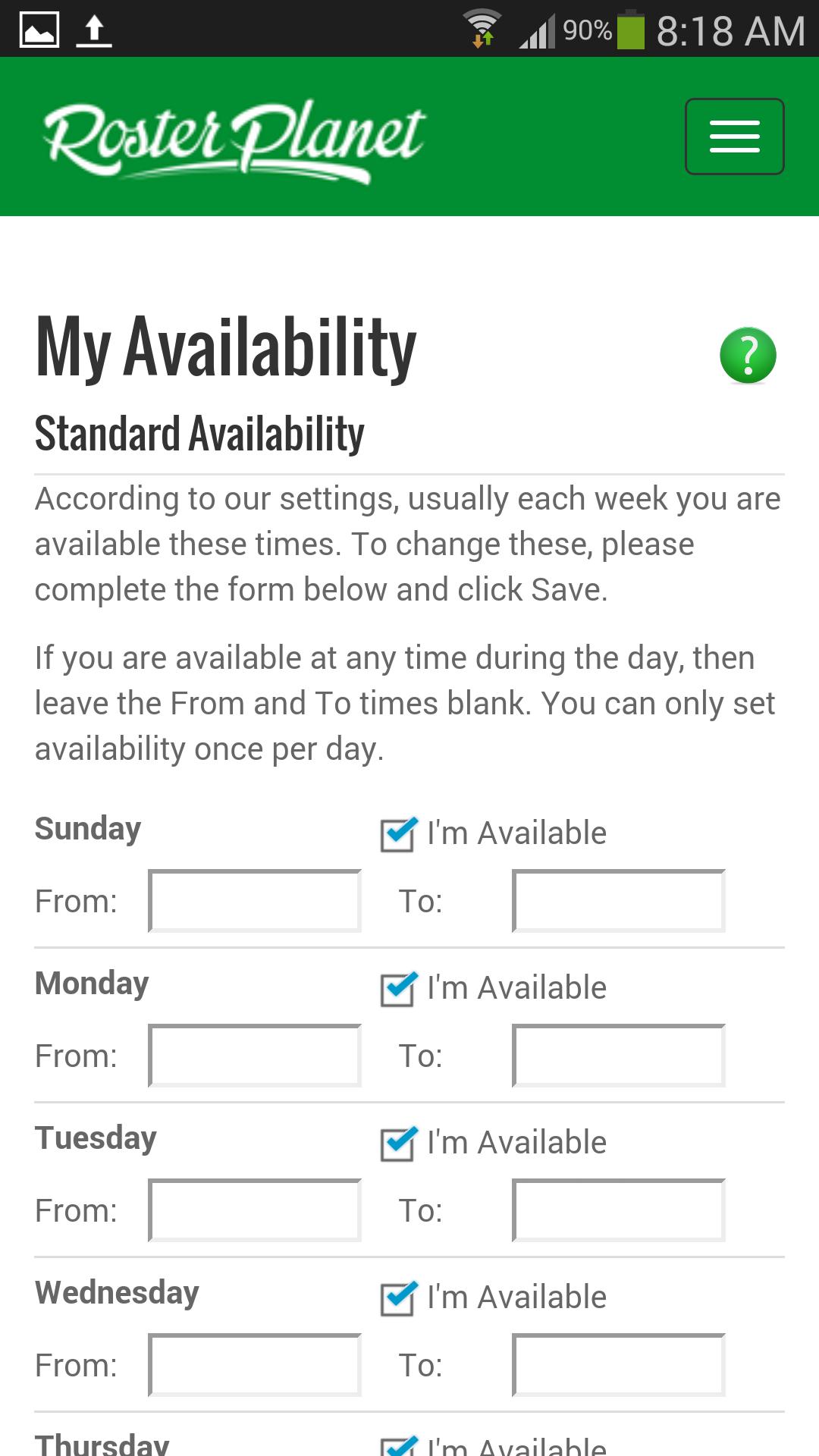This screenshot has height=1456, width=819.
Task: Toggle Wednesday's I'm Available checkbox
Action: pyautogui.click(x=398, y=1298)
